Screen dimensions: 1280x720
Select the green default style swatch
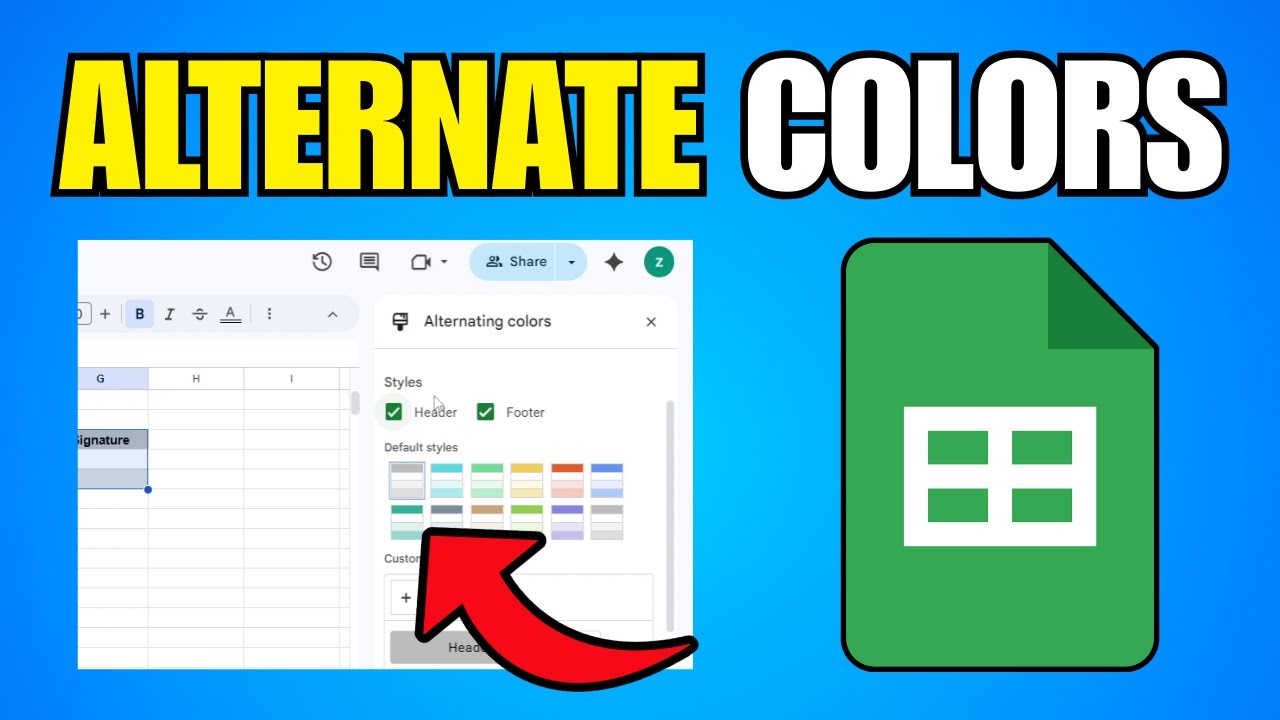(487, 480)
